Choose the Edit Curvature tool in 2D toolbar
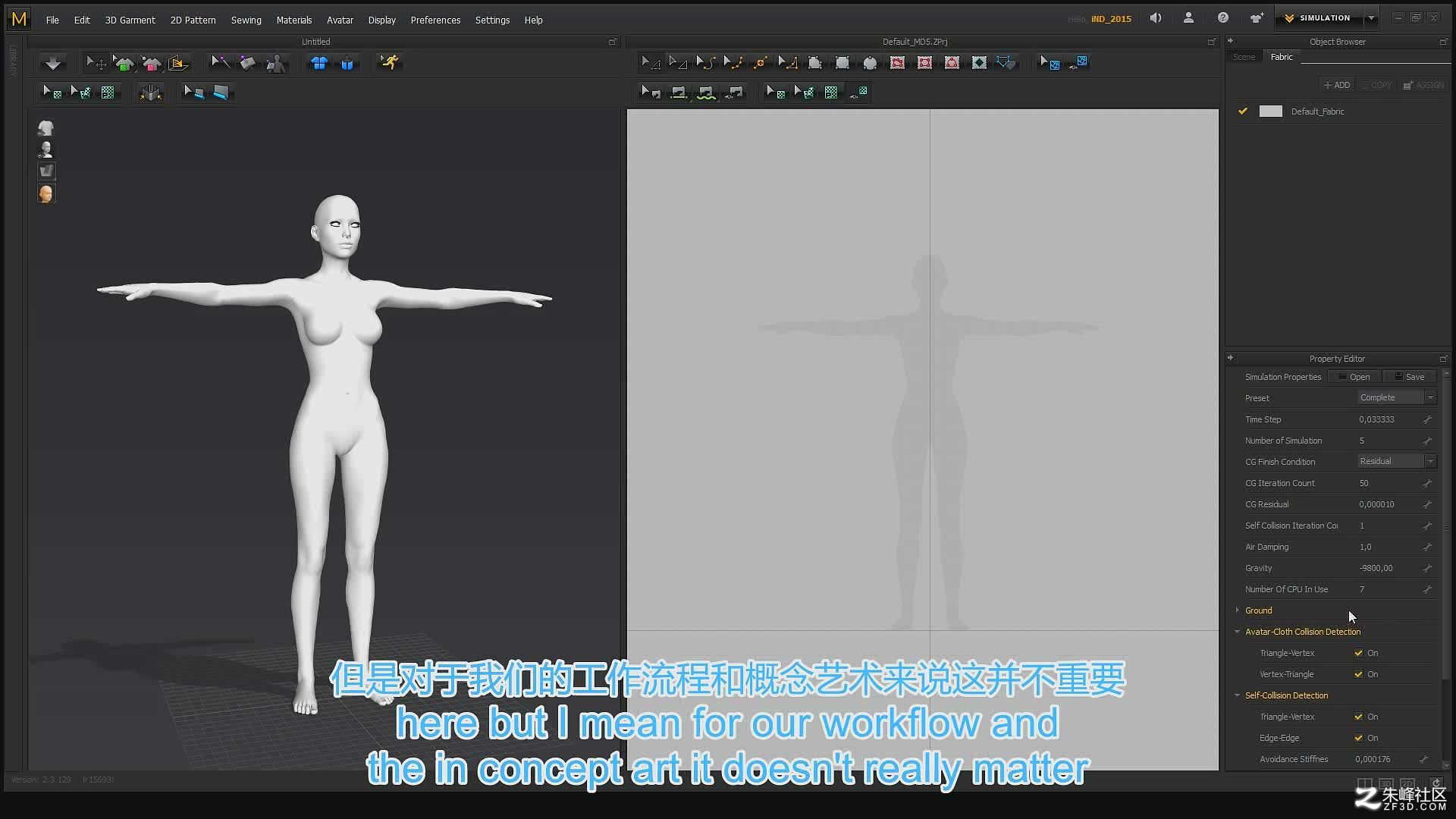 point(705,63)
